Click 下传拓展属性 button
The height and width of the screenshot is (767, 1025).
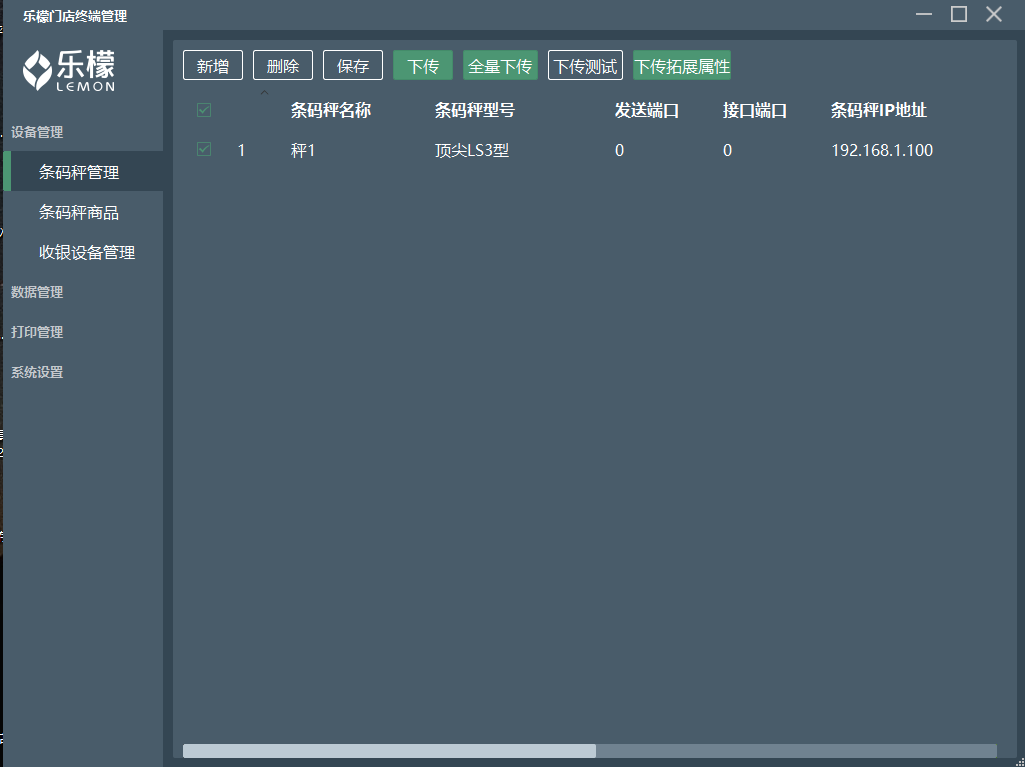pos(682,65)
